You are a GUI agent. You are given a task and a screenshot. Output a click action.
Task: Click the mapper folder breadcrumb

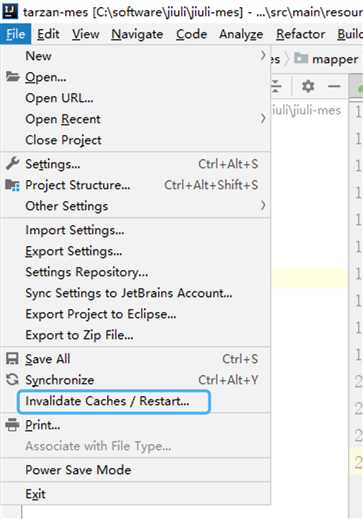pyautogui.click(x=326, y=59)
